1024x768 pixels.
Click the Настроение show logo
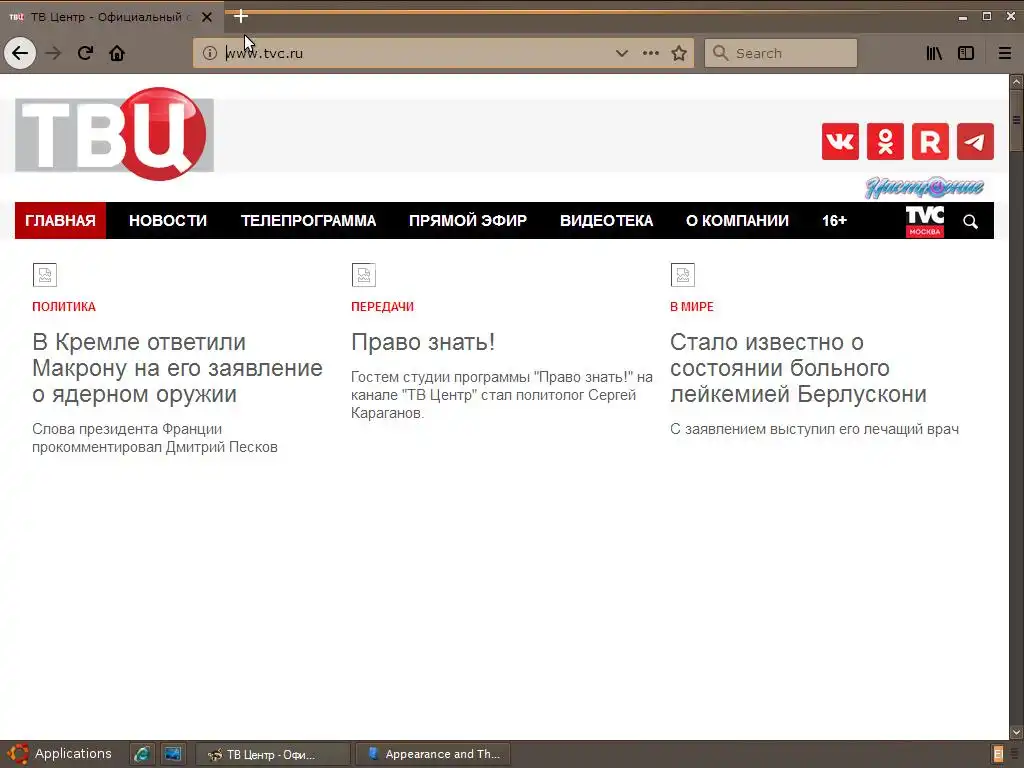(x=924, y=187)
